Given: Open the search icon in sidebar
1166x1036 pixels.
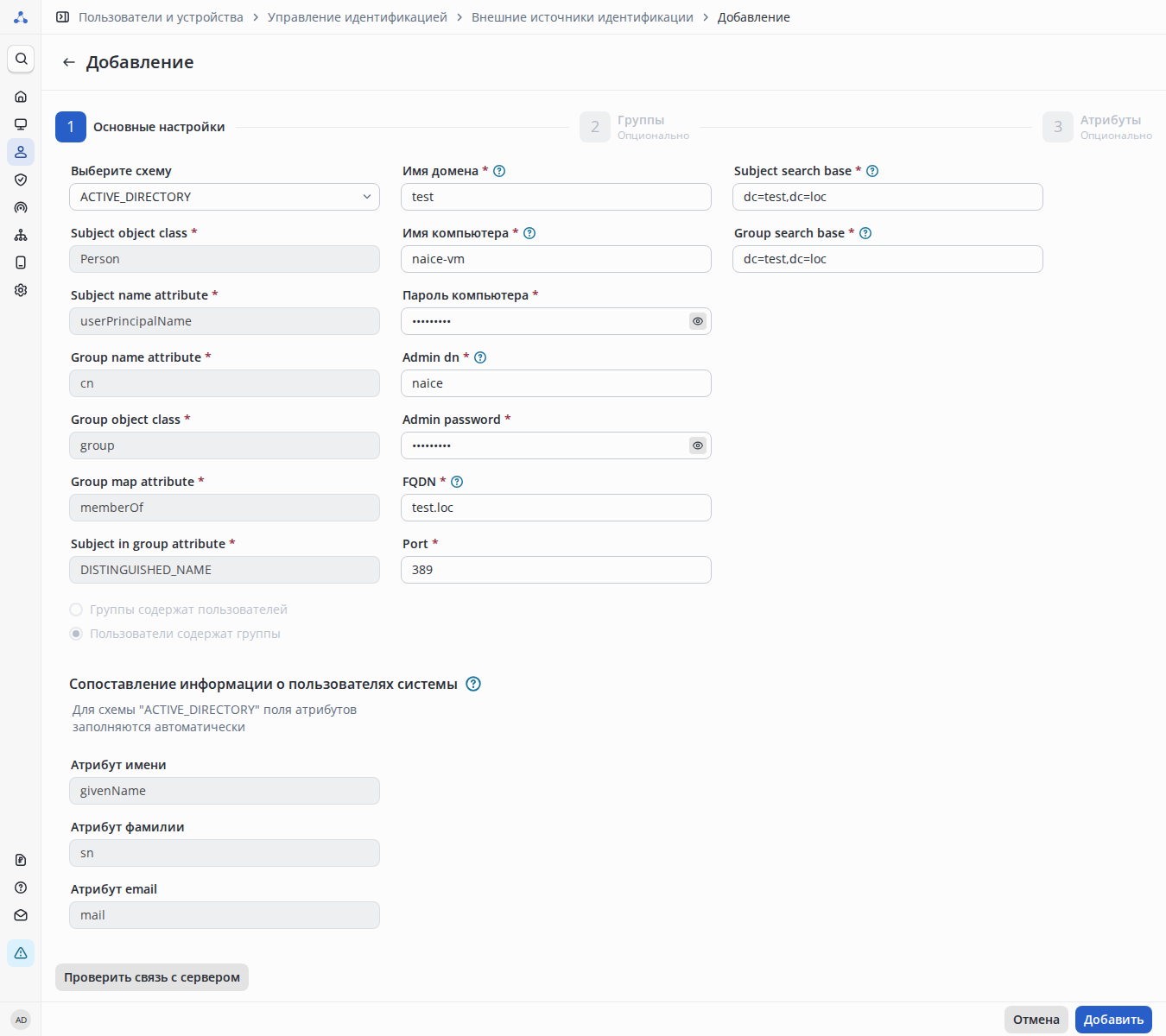Looking at the screenshot, I should [x=21, y=59].
